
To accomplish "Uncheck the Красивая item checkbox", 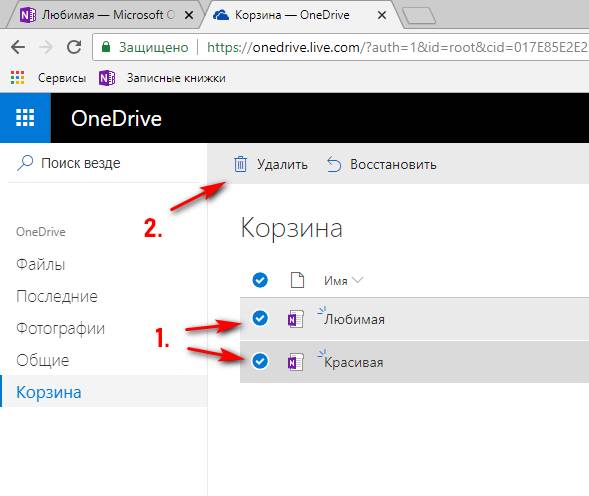I will [x=260, y=361].
